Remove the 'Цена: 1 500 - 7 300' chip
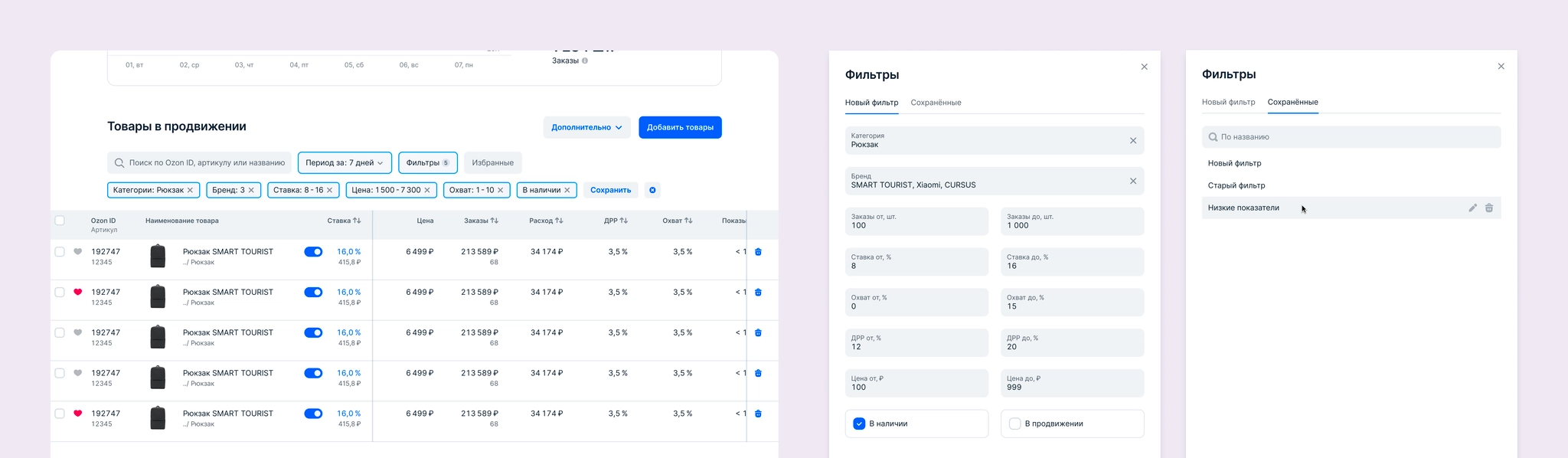1568x458 pixels. (427, 190)
